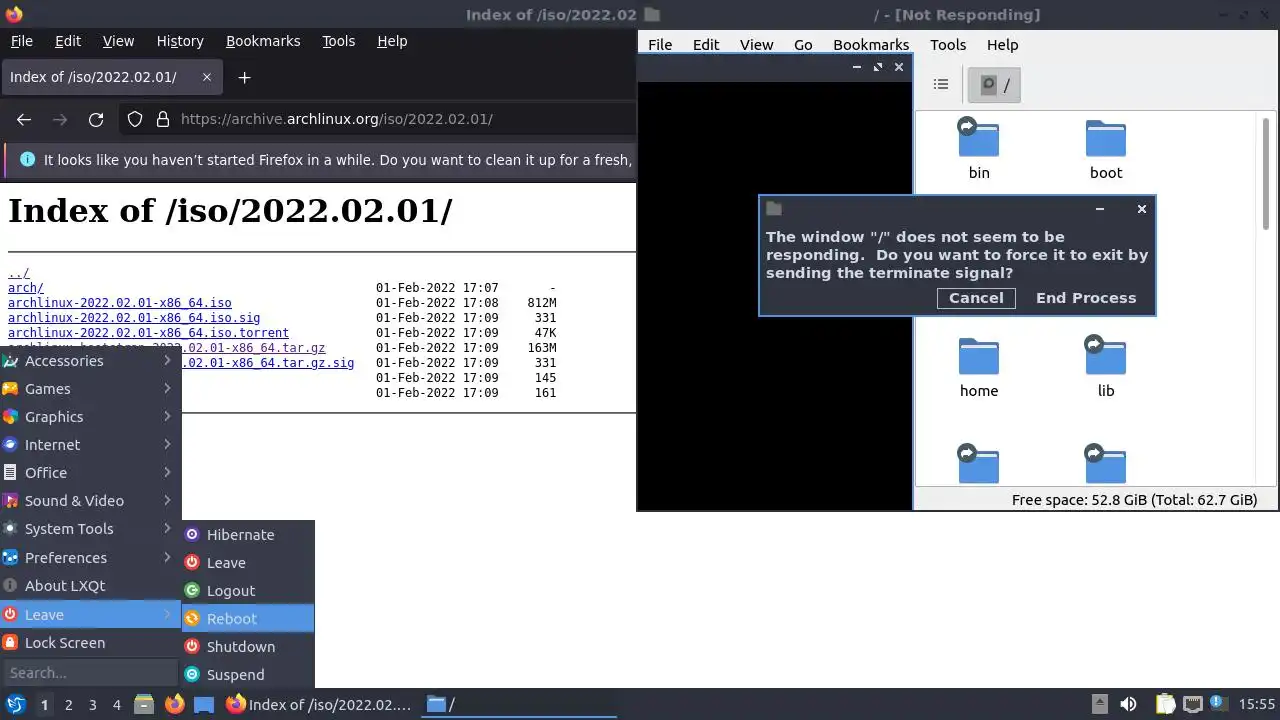Select Suspend from the Leave submenu
Screen dimensions: 1280x720
[x=248, y=675]
